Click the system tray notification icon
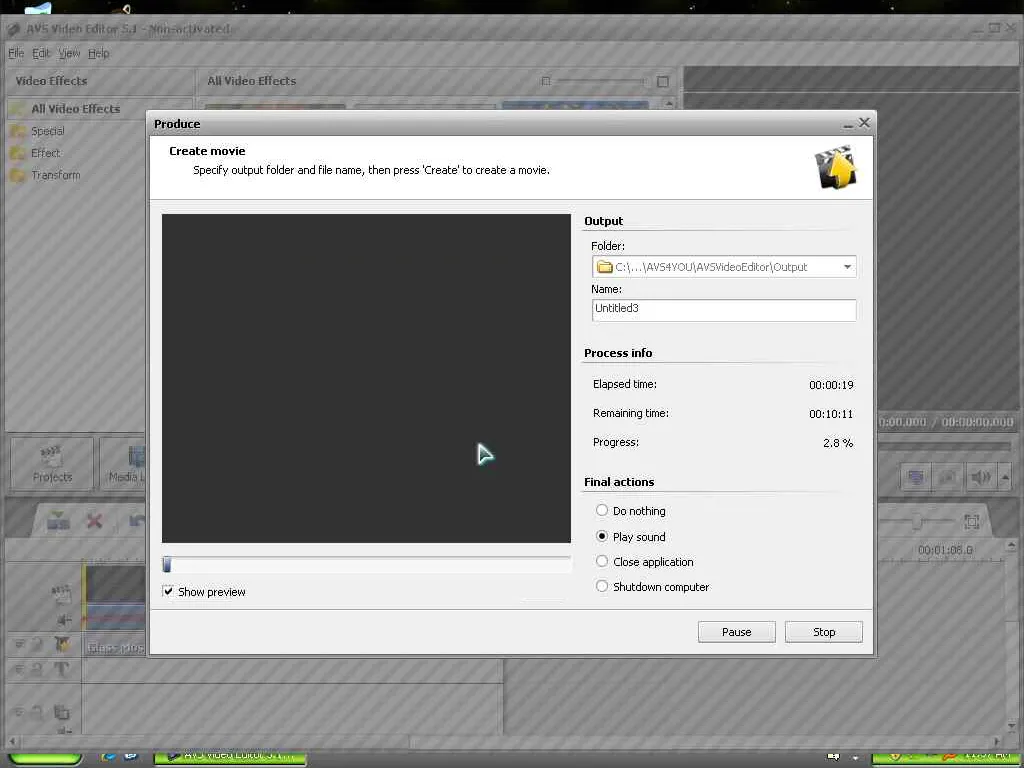The height and width of the screenshot is (768, 1024). (x=833, y=757)
